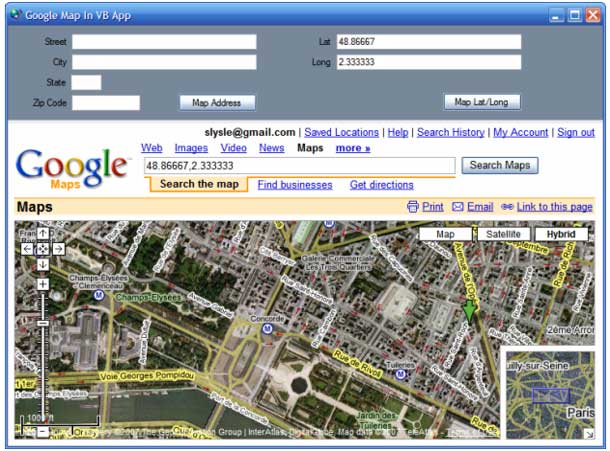This screenshot has width=610, height=451.
Task: Open the News link
Action: [272, 148]
